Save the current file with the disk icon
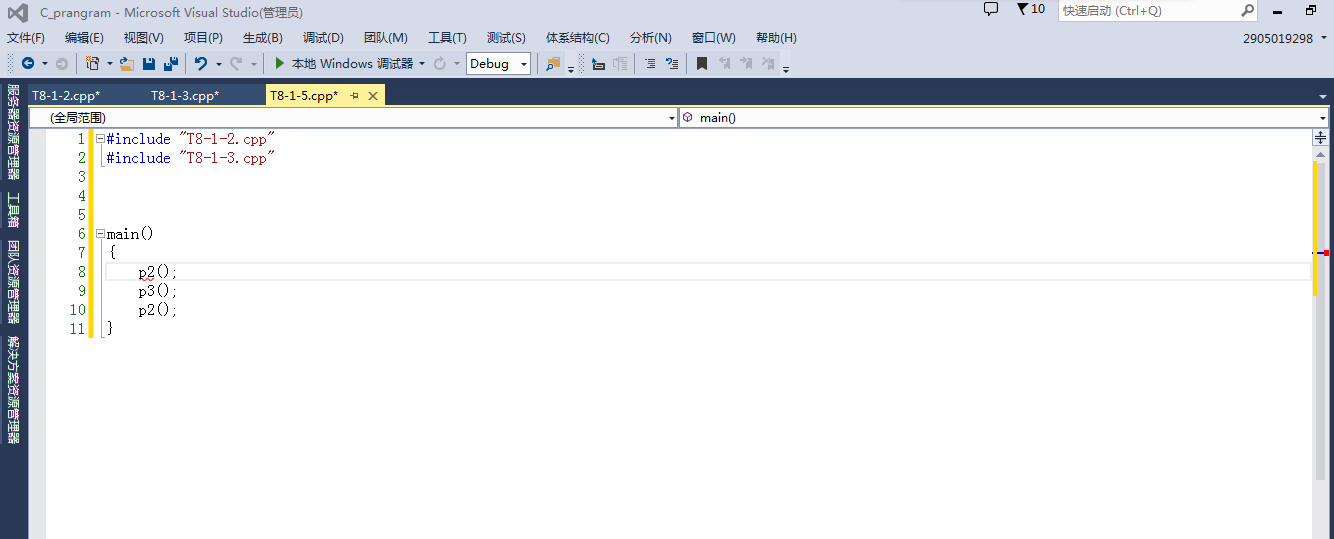The width and height of the screenshot is (1334, 539). coord(149,63)
